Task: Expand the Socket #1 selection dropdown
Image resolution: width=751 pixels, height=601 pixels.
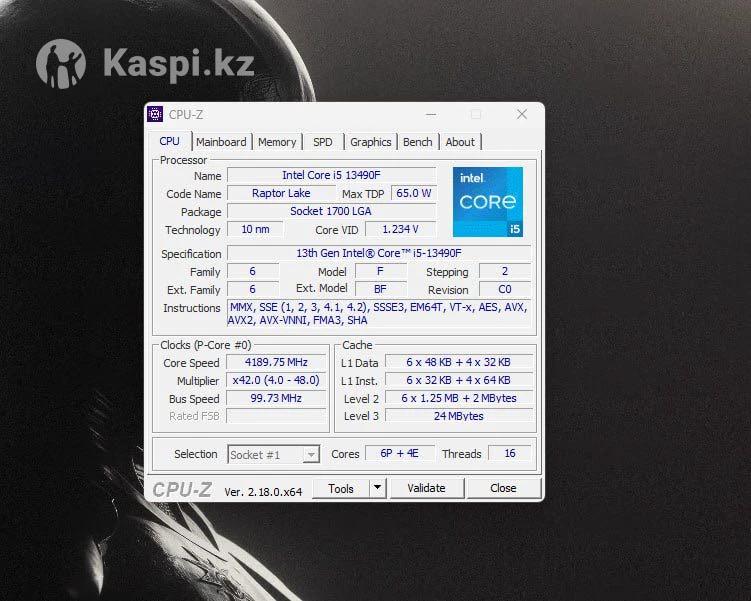Action: point(310,455)
